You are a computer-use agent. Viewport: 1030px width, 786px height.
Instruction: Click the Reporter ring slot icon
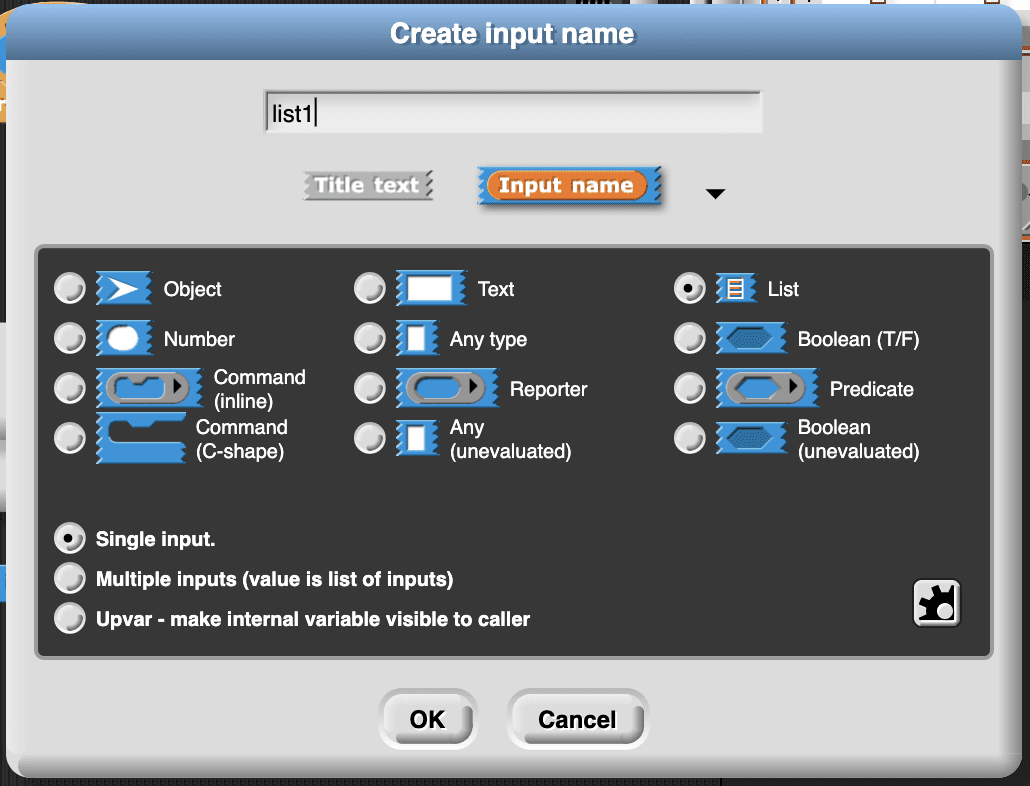tap(446, 389)
